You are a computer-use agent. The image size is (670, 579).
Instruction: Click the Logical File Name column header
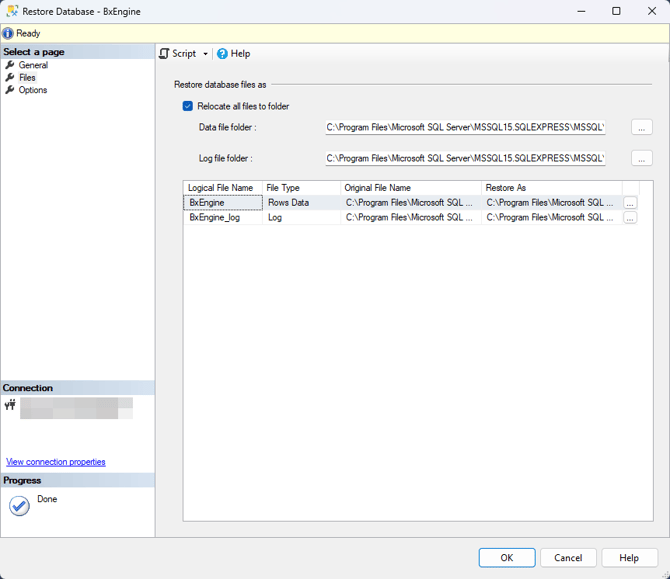(223, 188)
